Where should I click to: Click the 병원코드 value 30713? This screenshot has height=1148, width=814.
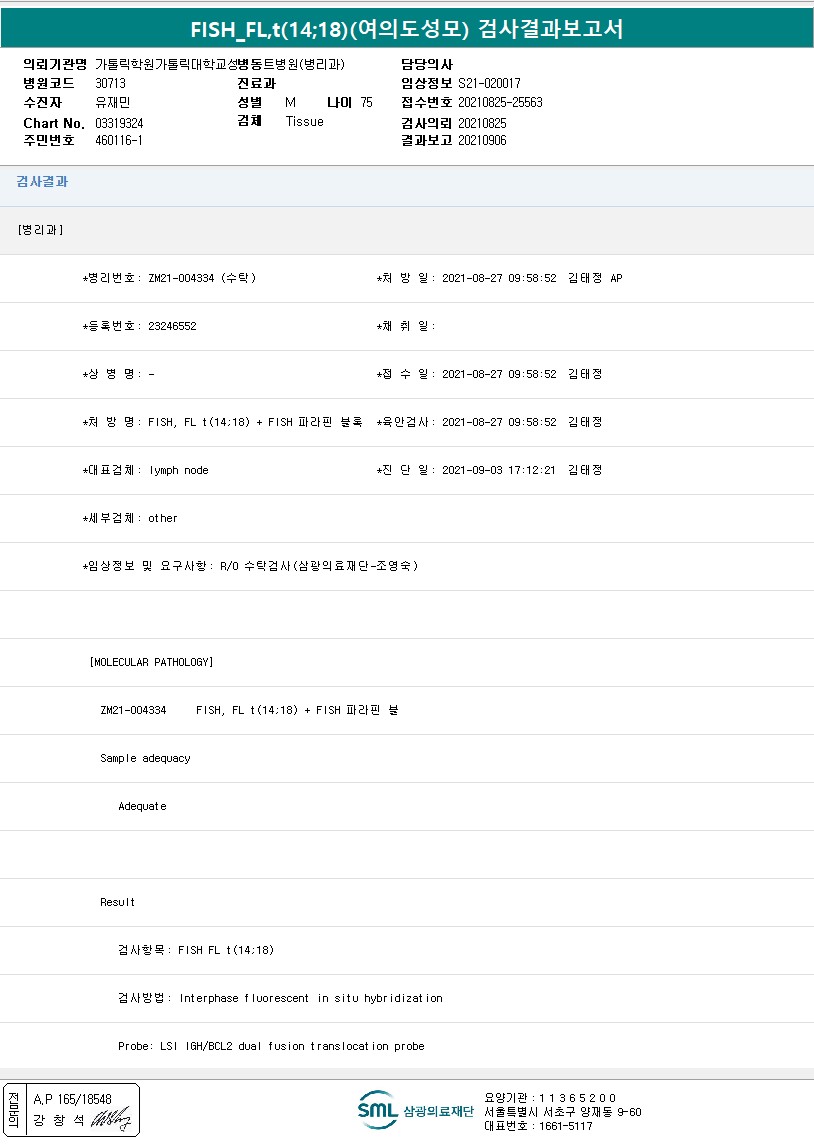[x=110, y=84]
